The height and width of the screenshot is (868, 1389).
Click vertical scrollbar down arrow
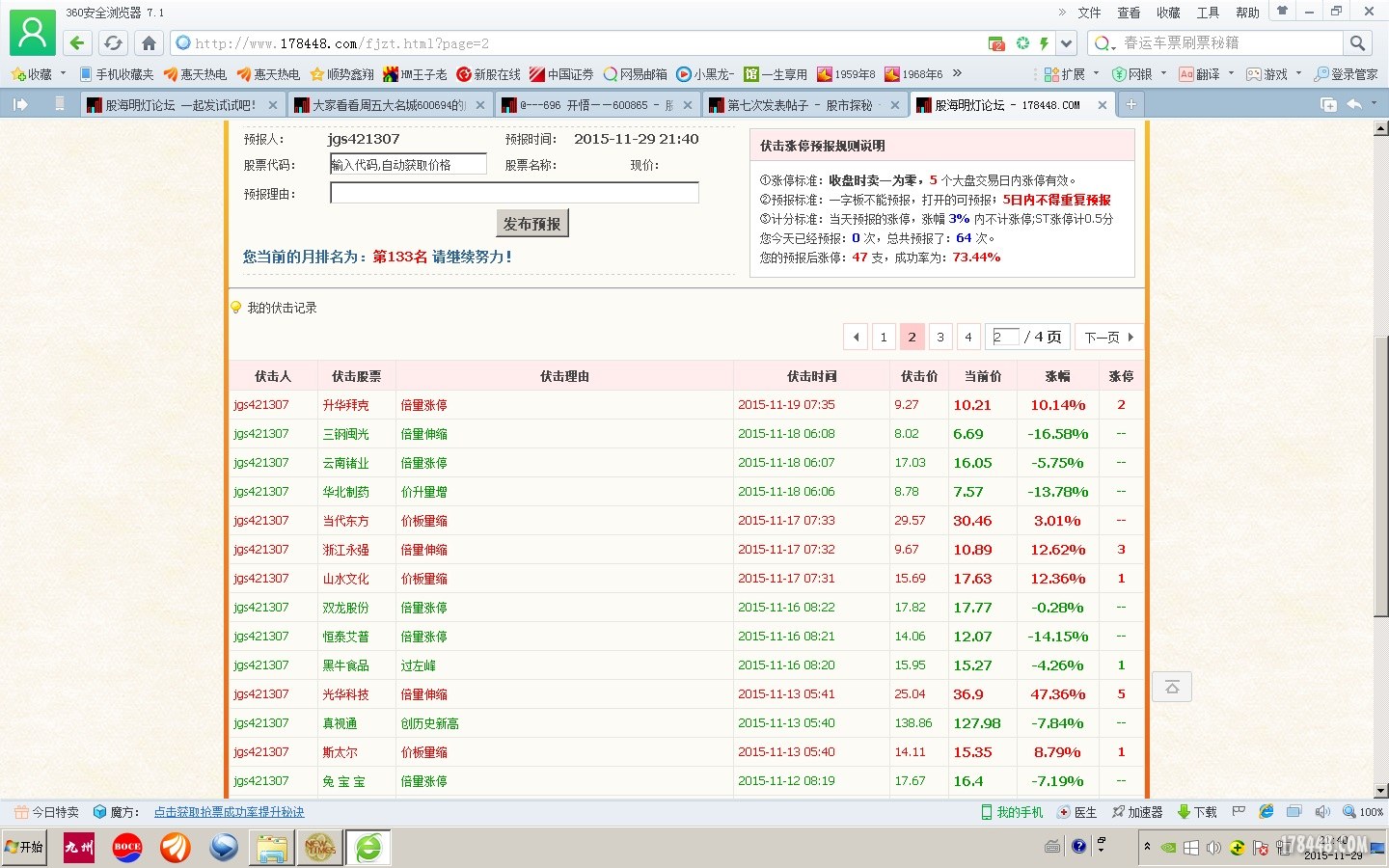pos(1381,791)
